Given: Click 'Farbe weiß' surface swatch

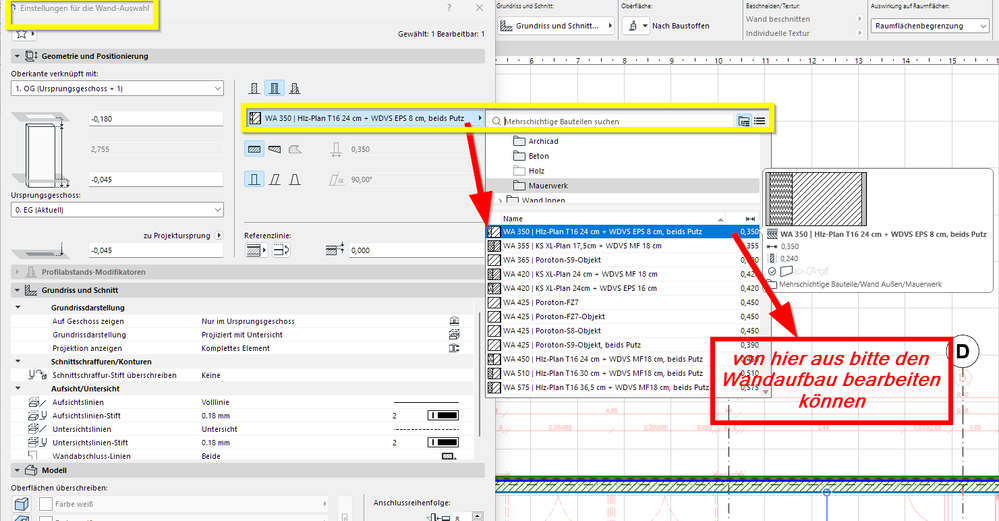Looking at the screenshot, I should point(46,504).
